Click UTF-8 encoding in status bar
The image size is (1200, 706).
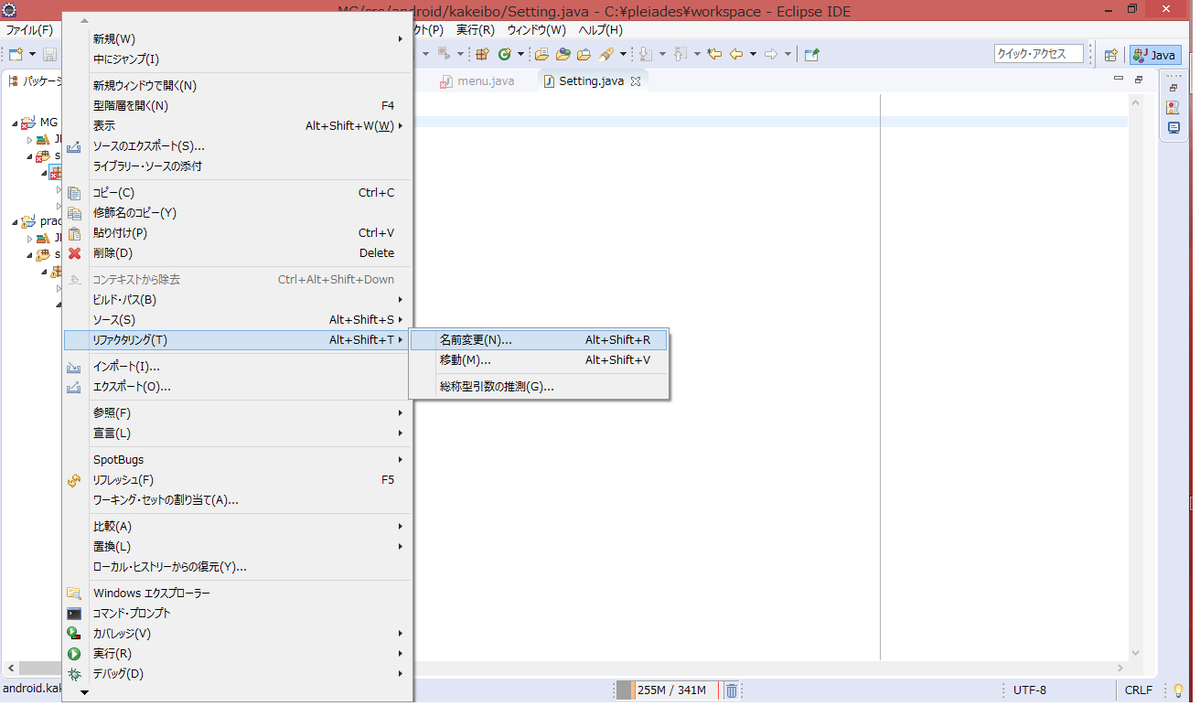tap(1029, 690)
